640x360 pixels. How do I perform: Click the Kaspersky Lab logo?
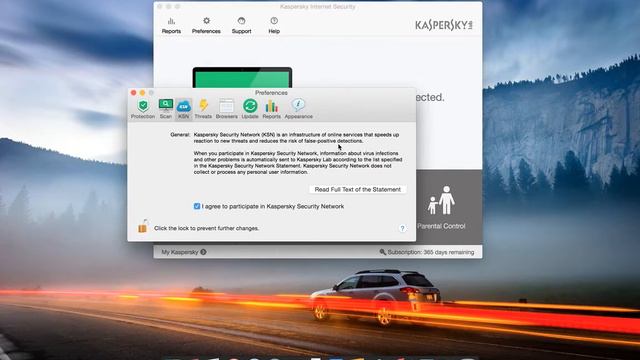click(444, 25)
